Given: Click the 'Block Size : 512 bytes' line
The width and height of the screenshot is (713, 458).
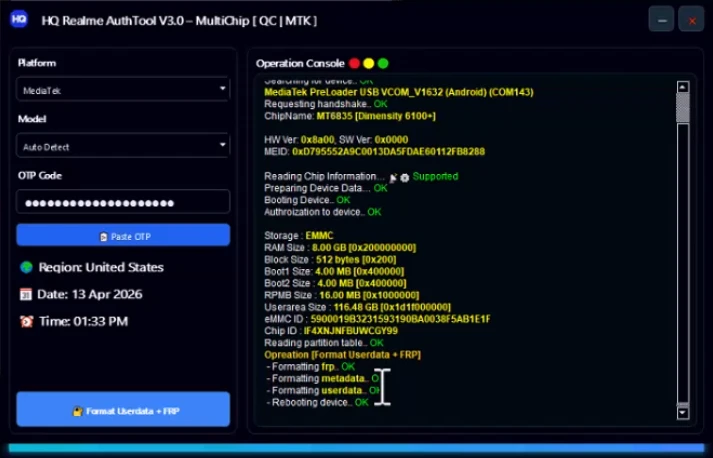Looking at the screenshot, I should click(330, 259).
